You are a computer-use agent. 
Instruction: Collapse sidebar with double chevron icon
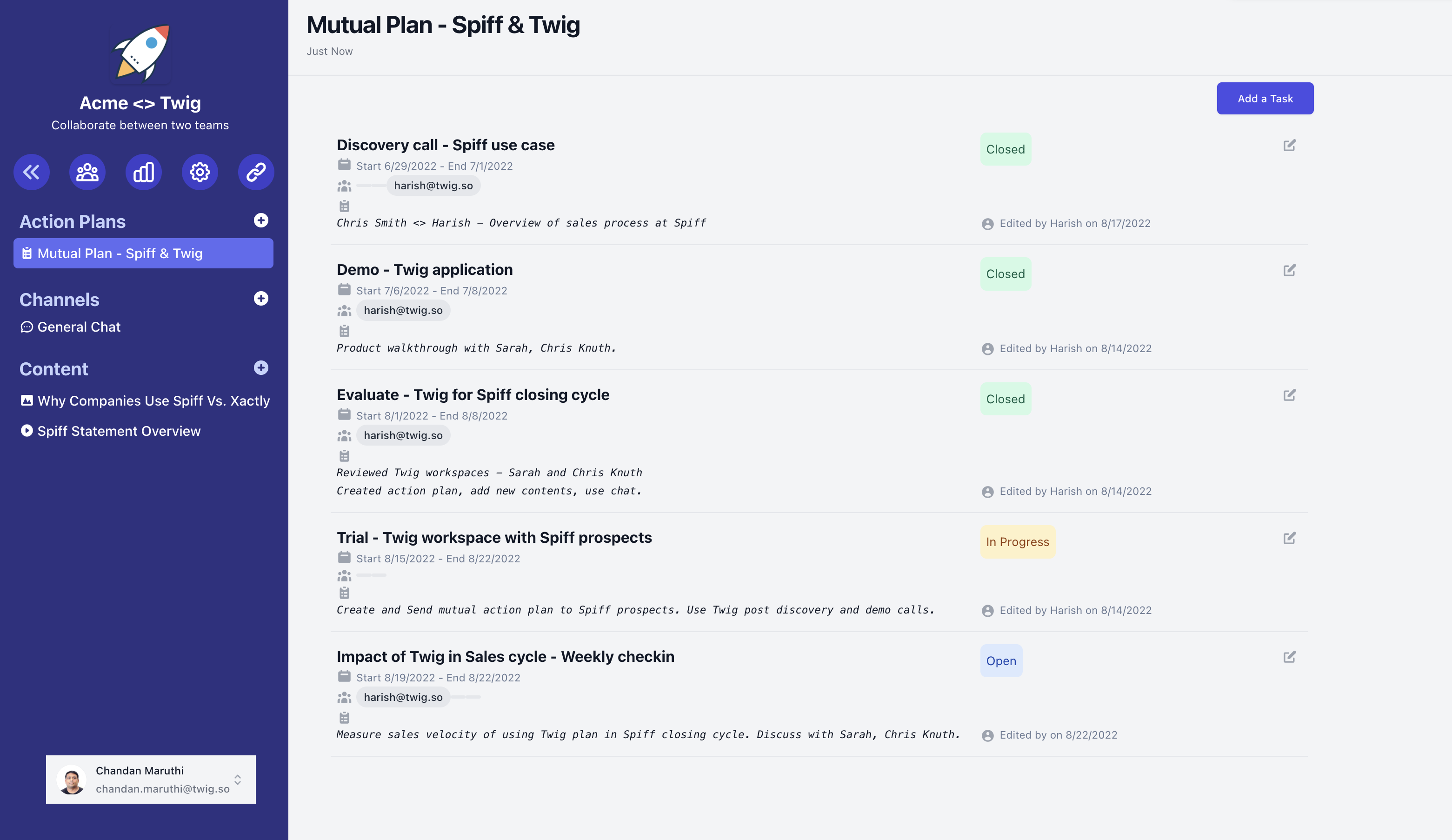pos(32,172)
